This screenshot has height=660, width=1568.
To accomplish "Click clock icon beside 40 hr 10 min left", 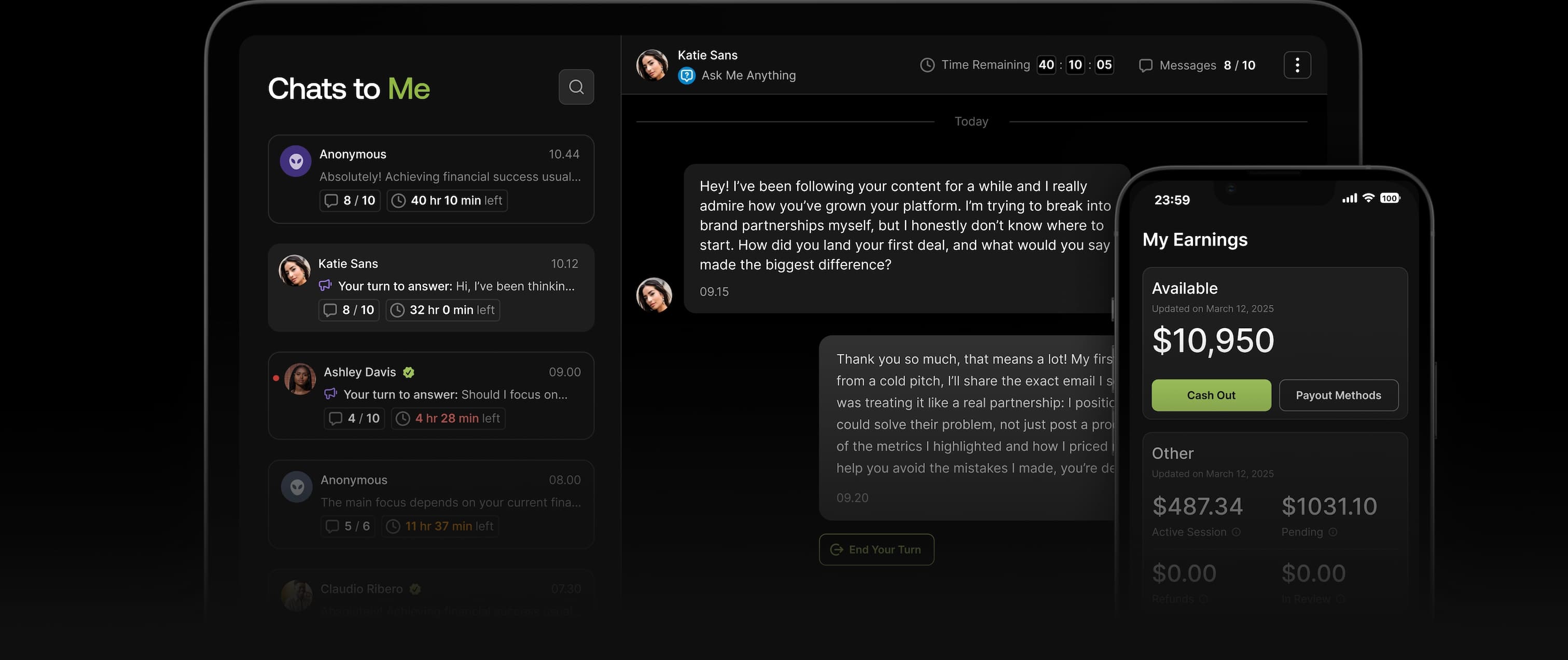I will coord(398,200).
